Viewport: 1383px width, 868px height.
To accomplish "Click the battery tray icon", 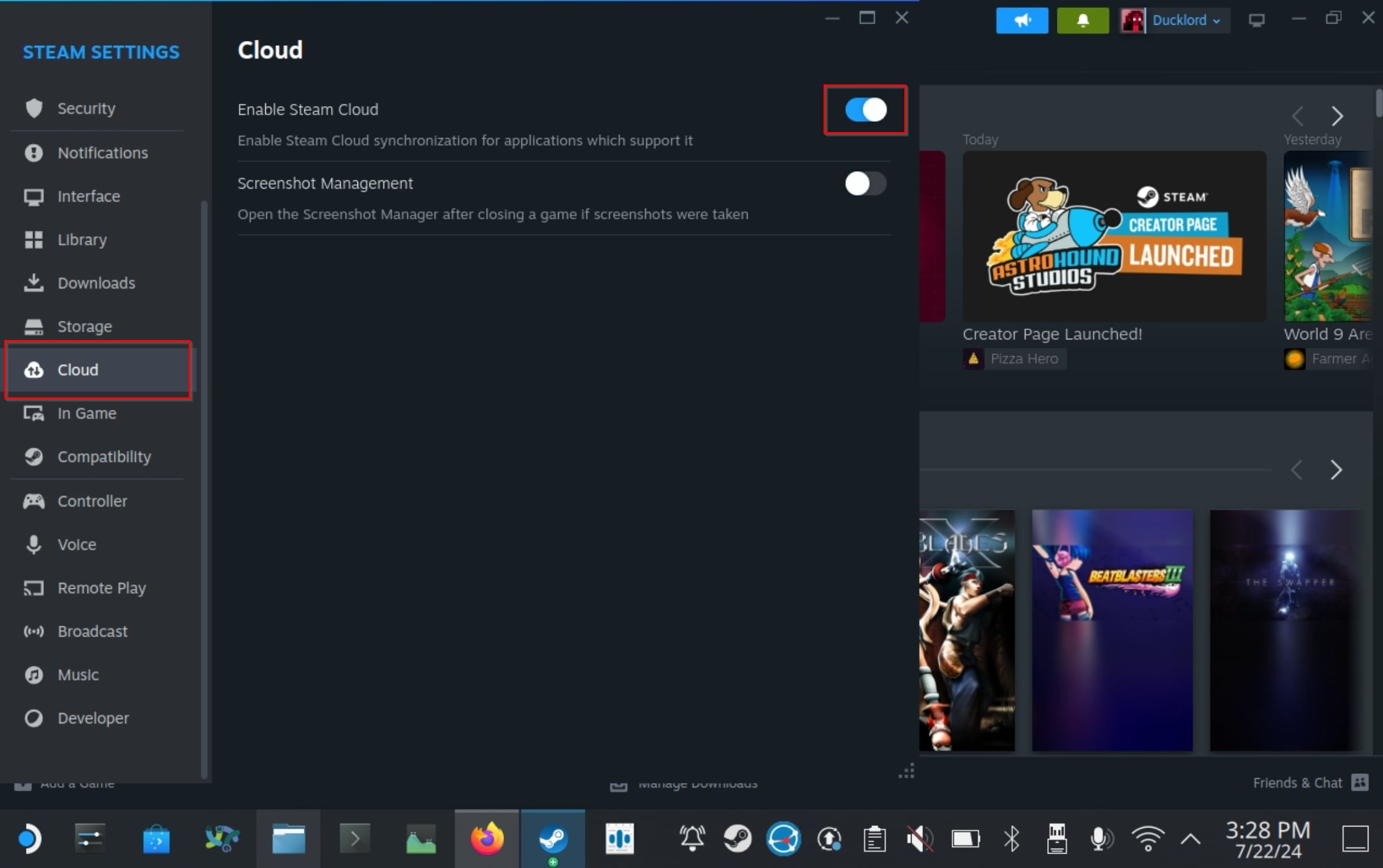I will [x=965, y=838].
